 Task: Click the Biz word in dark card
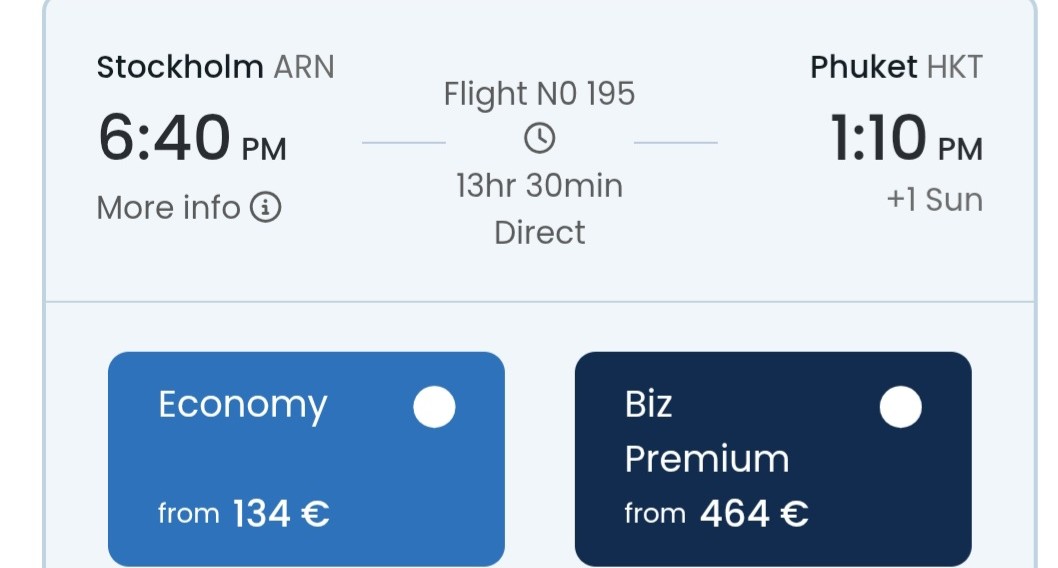(x=648, y=405)
